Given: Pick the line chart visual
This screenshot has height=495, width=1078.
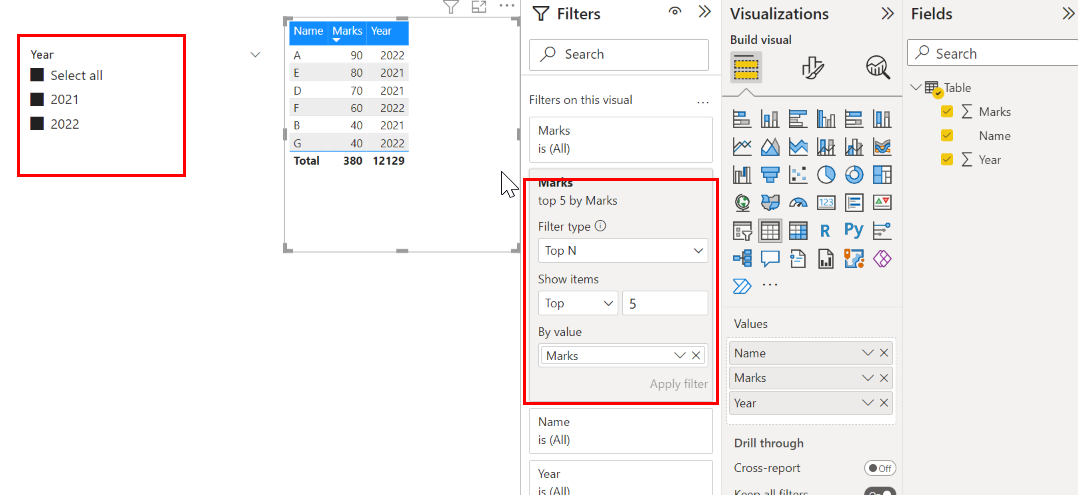Looking at the screenshot, I should pos(742,146).
